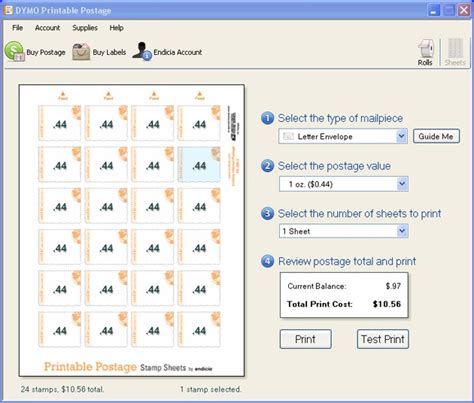This screenshot has width=474, height=403.
Task: Minimize the DYMO Printable Postage window
Action: click(x=434, y=10)
